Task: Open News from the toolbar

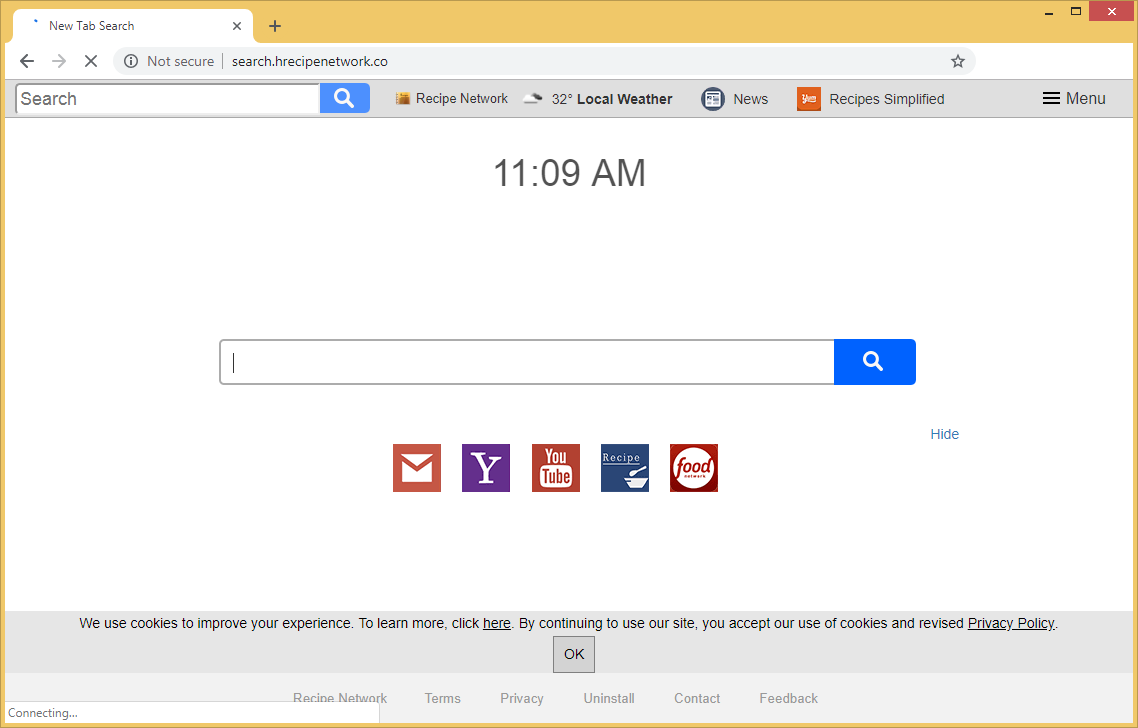Action: [x=735, y=99]
